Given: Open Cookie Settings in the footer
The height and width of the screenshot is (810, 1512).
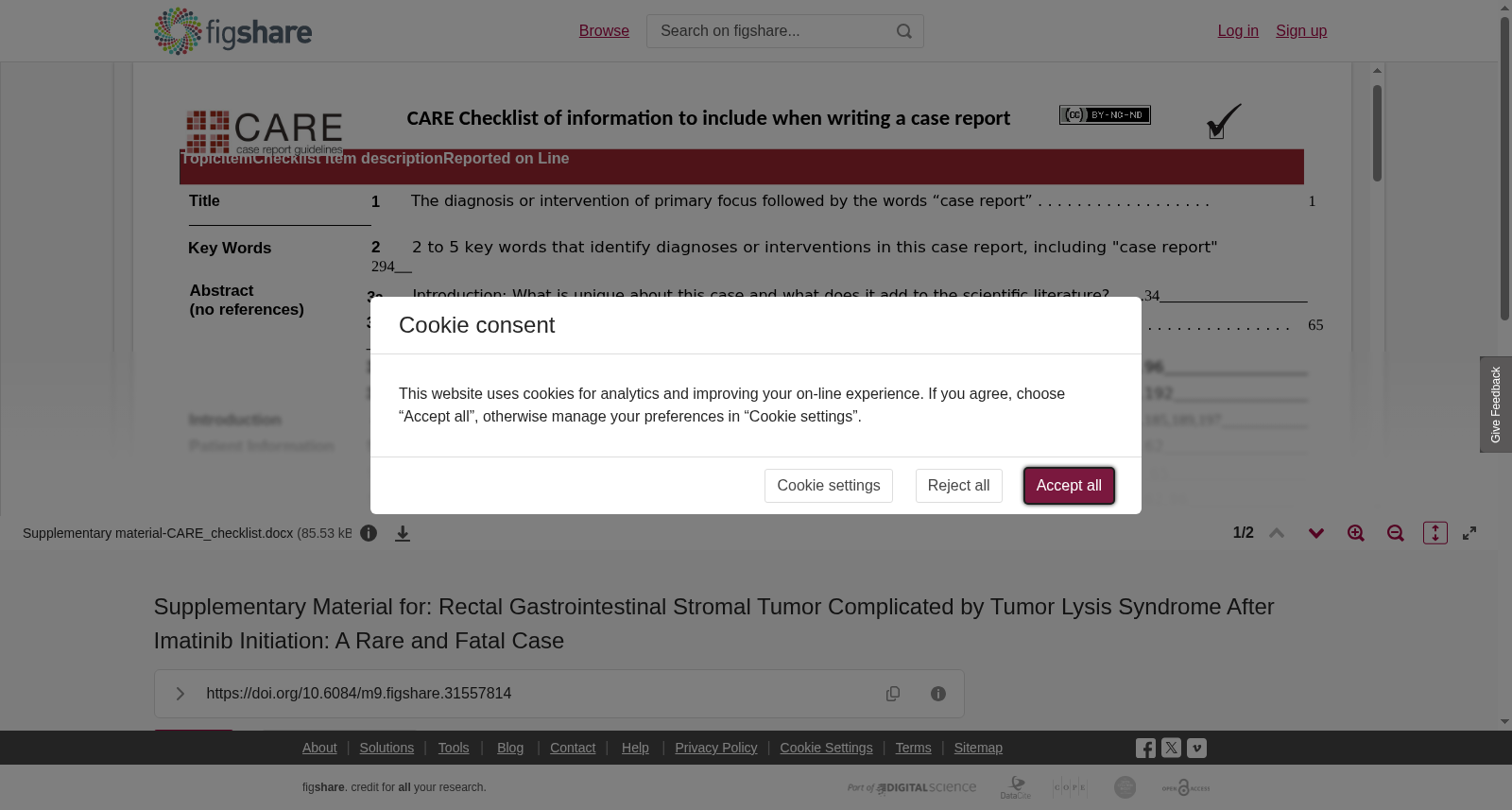Looking at the screenshot, I should tap(826, 748).
